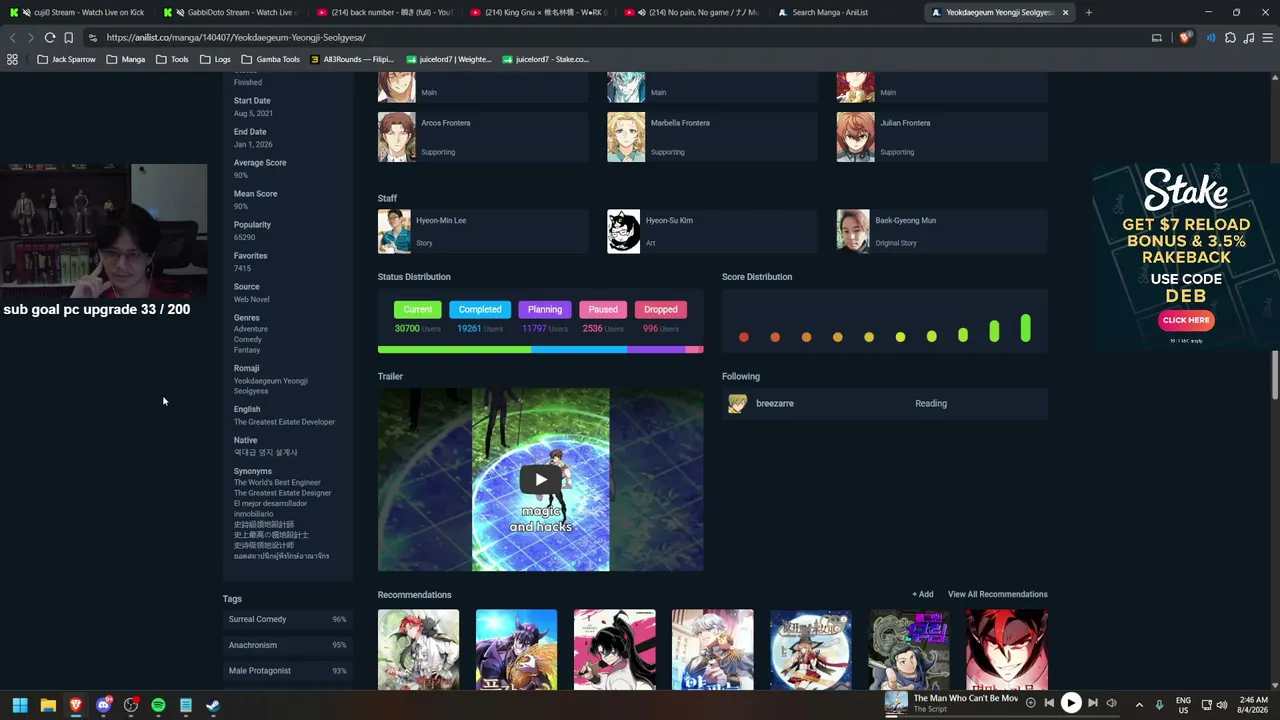Switch to the King Gnu YouTube tab
The width and height of the screenshot is (1280, 720).
tap(538, 13)
